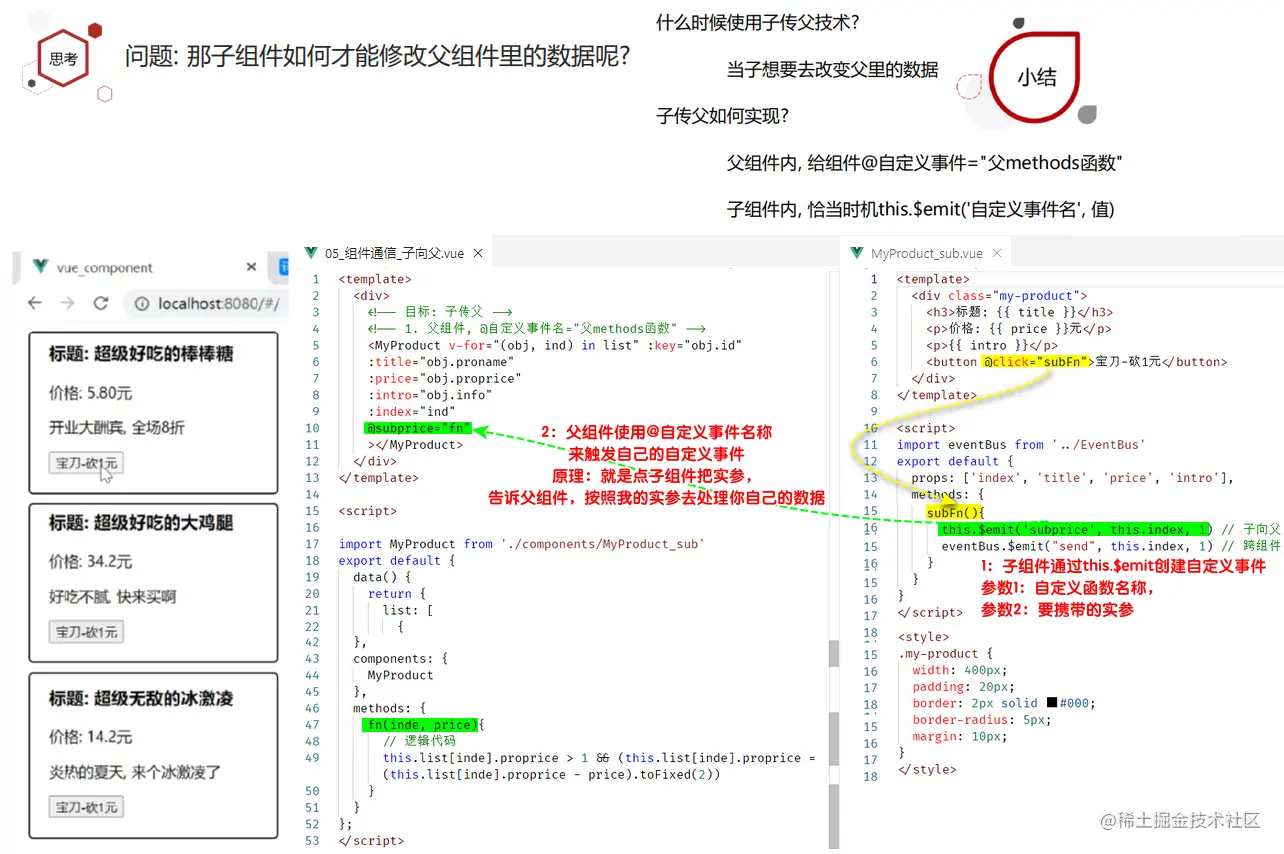Click the :price="obj.proprice" attribute line
Screen dimensions: 1284x854
coord(444,378)
